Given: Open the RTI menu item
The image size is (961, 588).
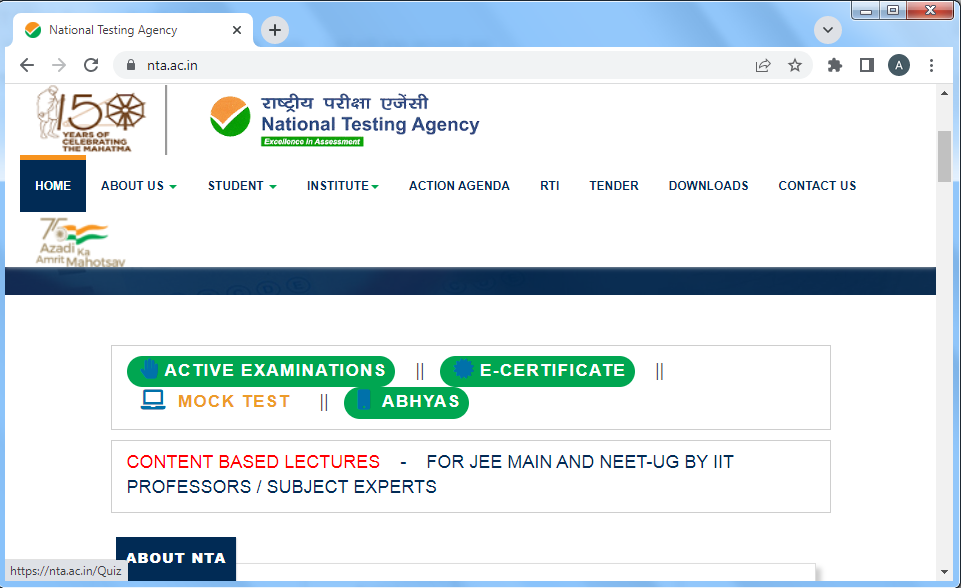Looking at the screenshot, I should (550, 186).
